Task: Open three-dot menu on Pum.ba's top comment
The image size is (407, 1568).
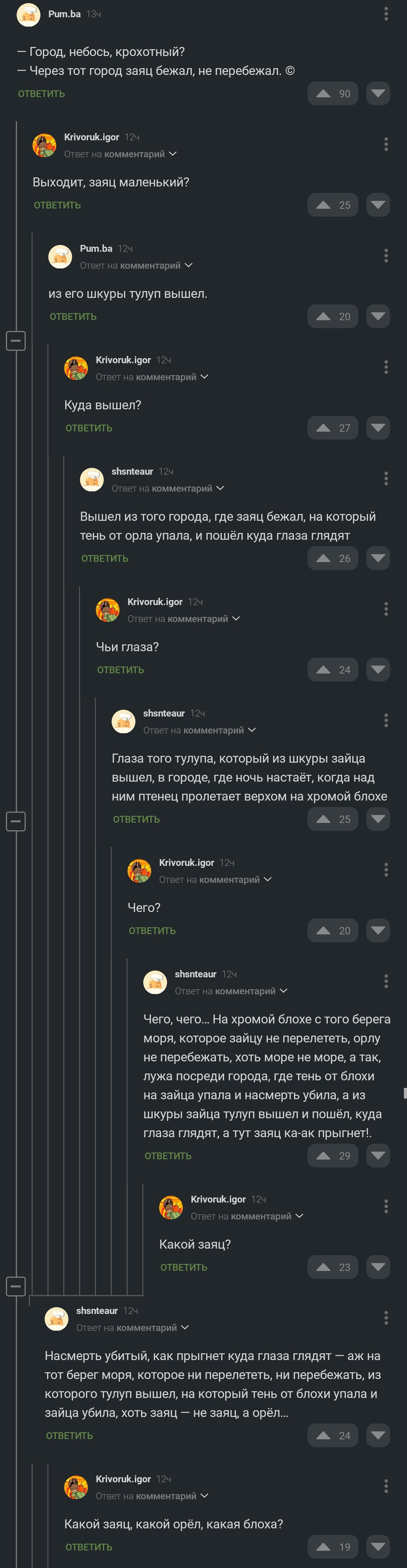Action: coord(386,14)
